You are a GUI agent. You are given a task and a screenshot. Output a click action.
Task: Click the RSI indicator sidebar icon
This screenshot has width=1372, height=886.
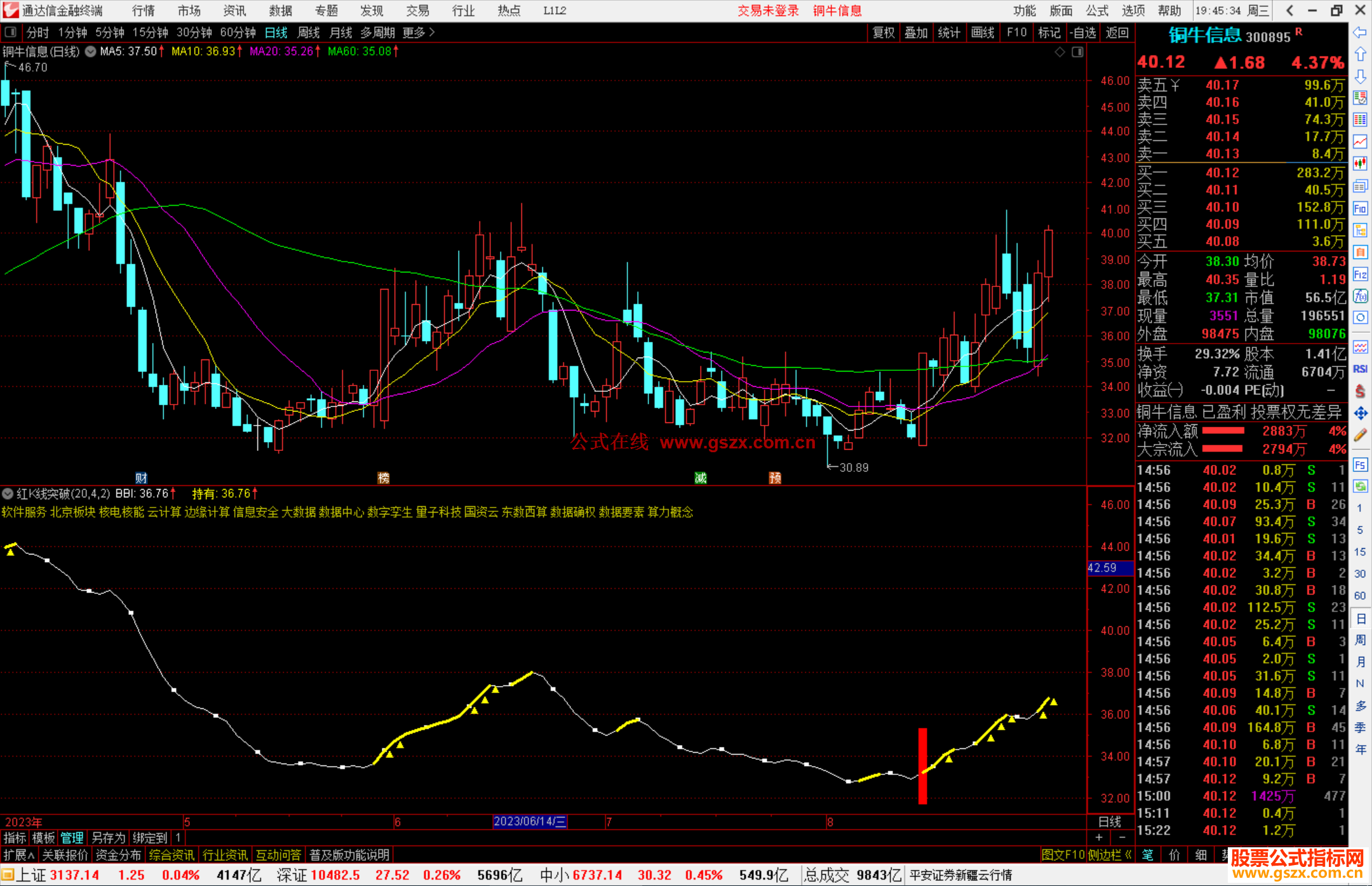tap(1360, 369)
